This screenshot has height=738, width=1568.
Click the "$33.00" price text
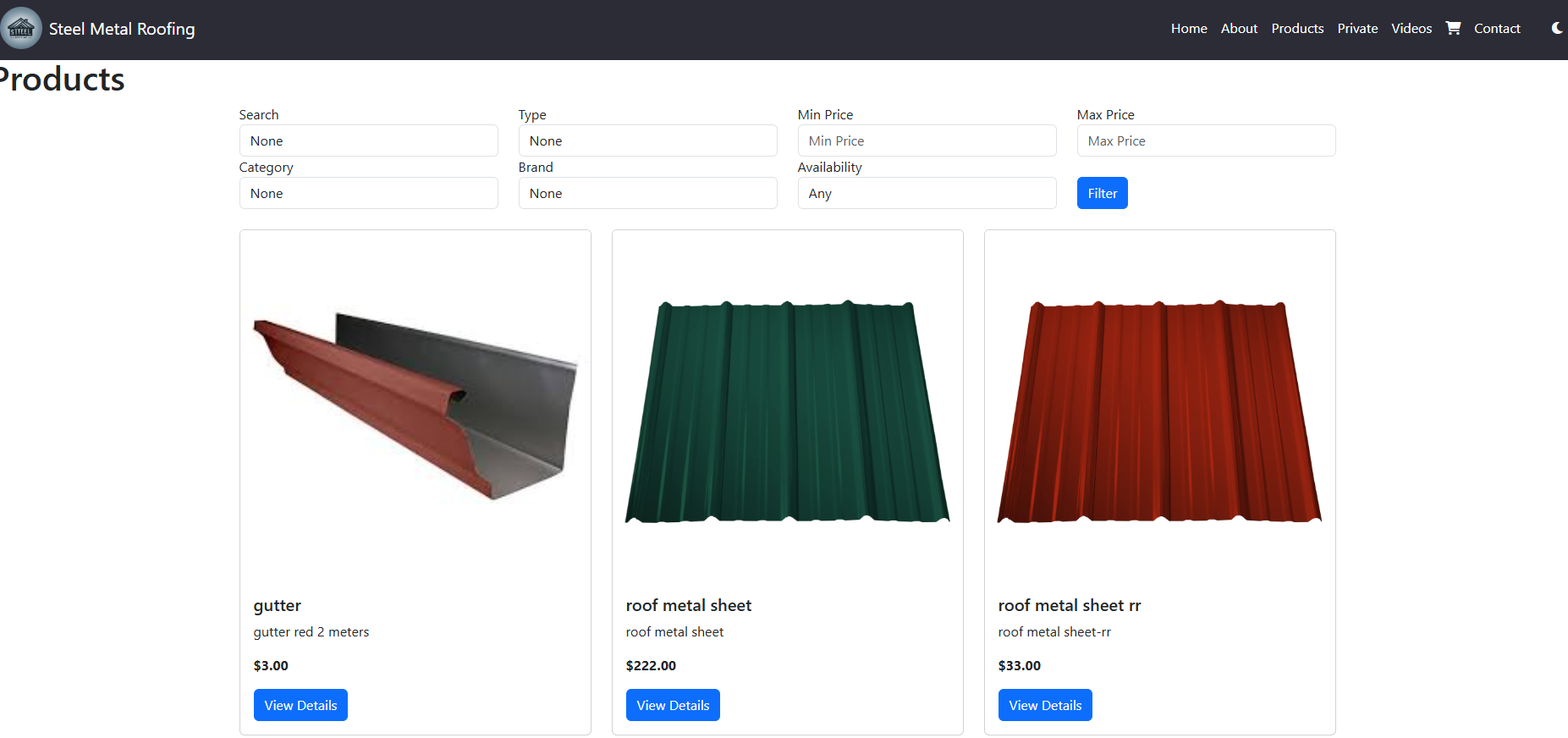1020,665
